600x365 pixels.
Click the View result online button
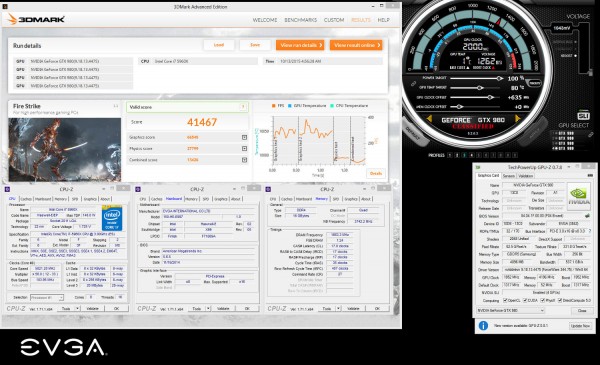coord(356,45)
